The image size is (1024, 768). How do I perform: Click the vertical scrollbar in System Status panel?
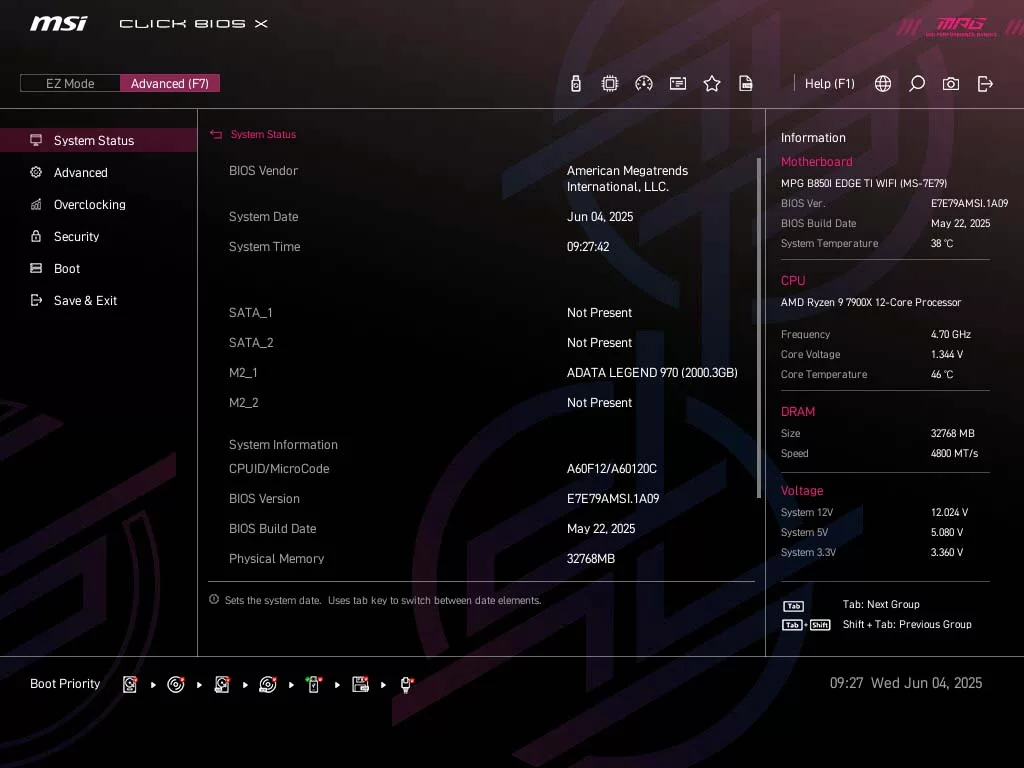(758, 328)
